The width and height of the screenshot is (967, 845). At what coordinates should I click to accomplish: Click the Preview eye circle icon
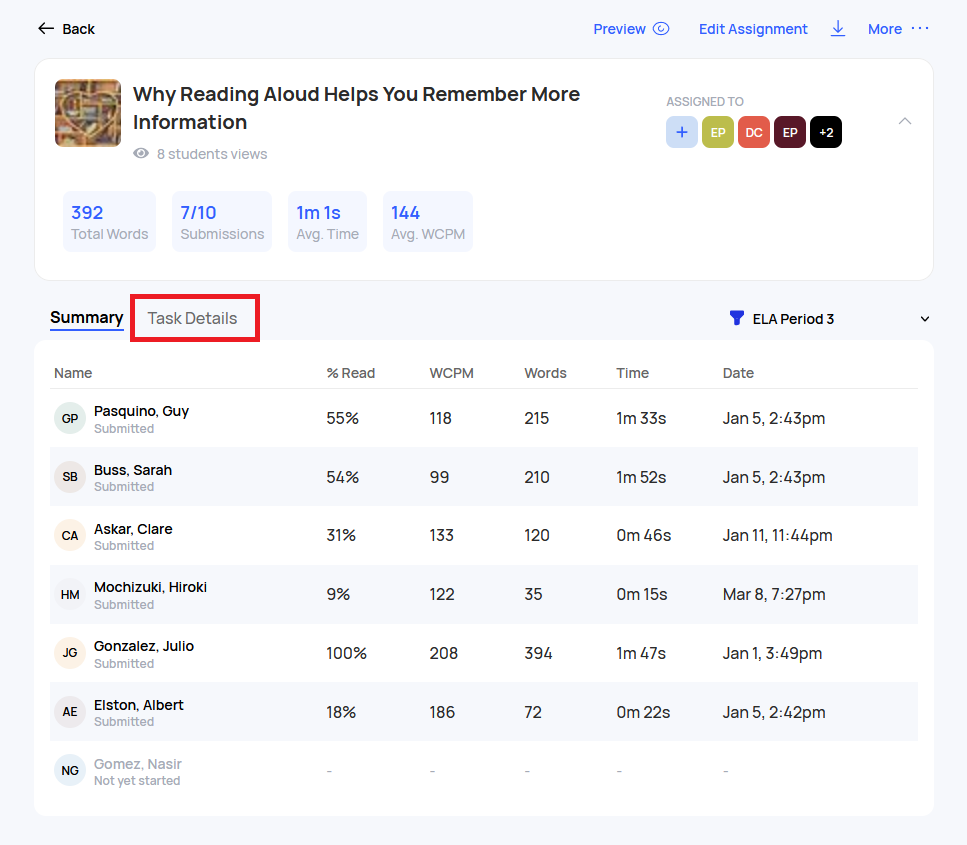660,29
